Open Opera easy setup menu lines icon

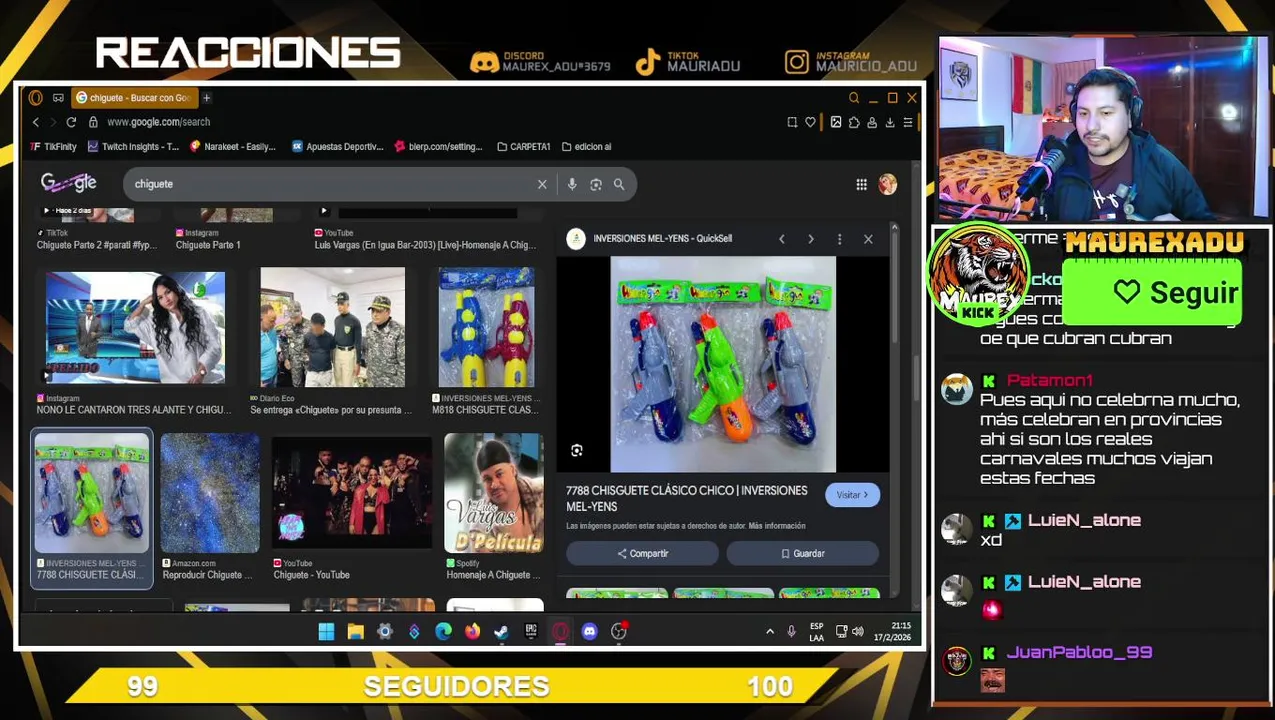point(908,122)
